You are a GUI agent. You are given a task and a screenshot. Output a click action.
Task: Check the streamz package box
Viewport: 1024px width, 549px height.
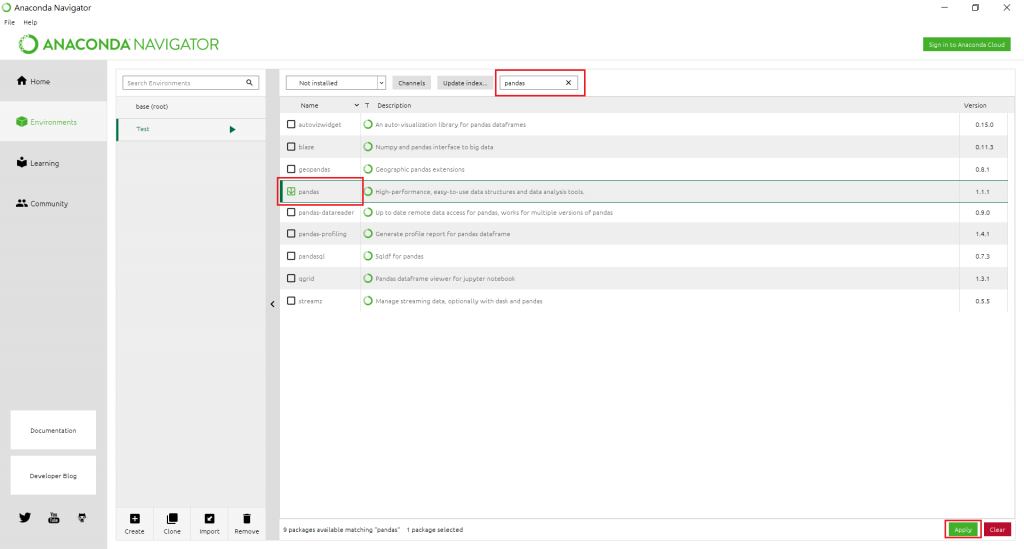click(x=291, y=301)
